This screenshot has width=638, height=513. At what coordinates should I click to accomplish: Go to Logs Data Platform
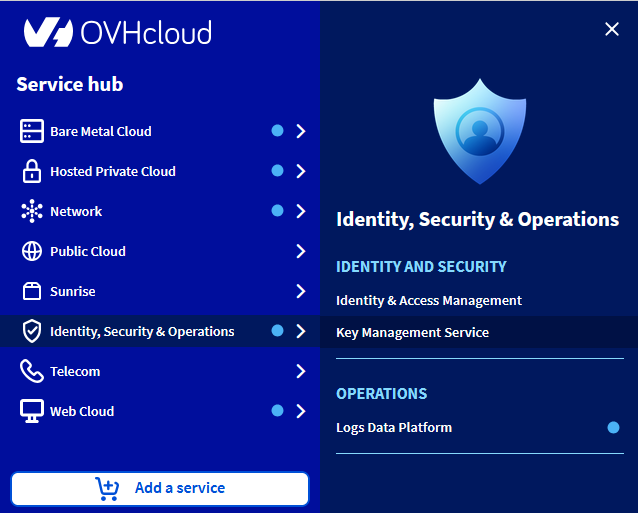coord(394,427)
